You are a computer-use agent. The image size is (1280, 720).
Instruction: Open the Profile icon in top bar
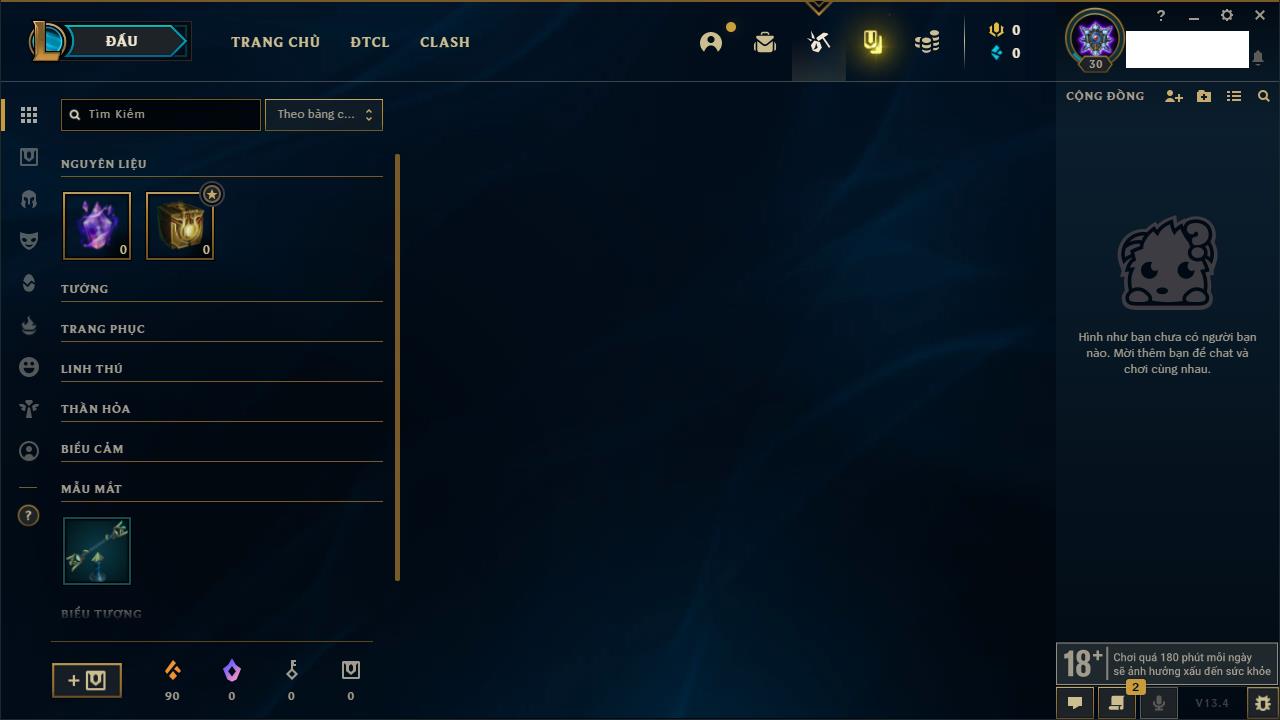(711, 42)
